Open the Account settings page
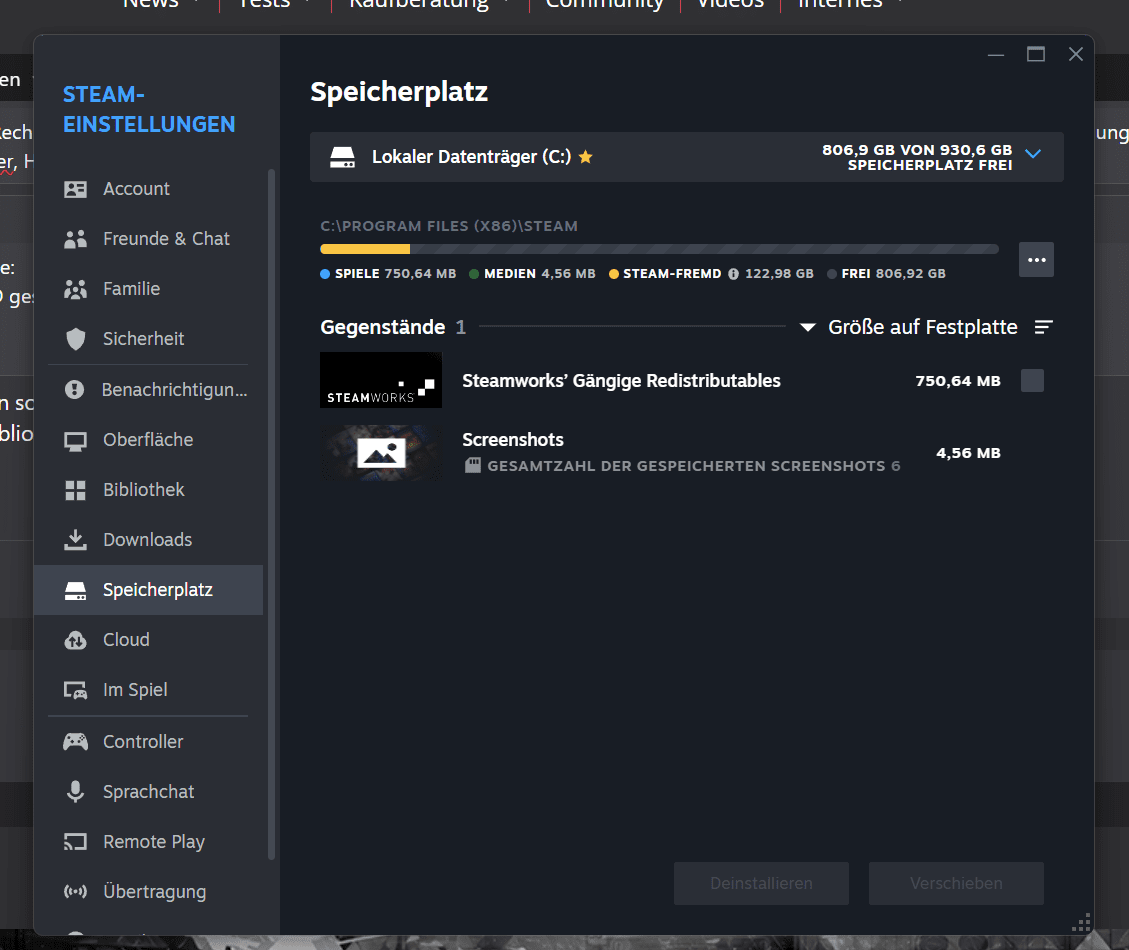 coord(148,189)
